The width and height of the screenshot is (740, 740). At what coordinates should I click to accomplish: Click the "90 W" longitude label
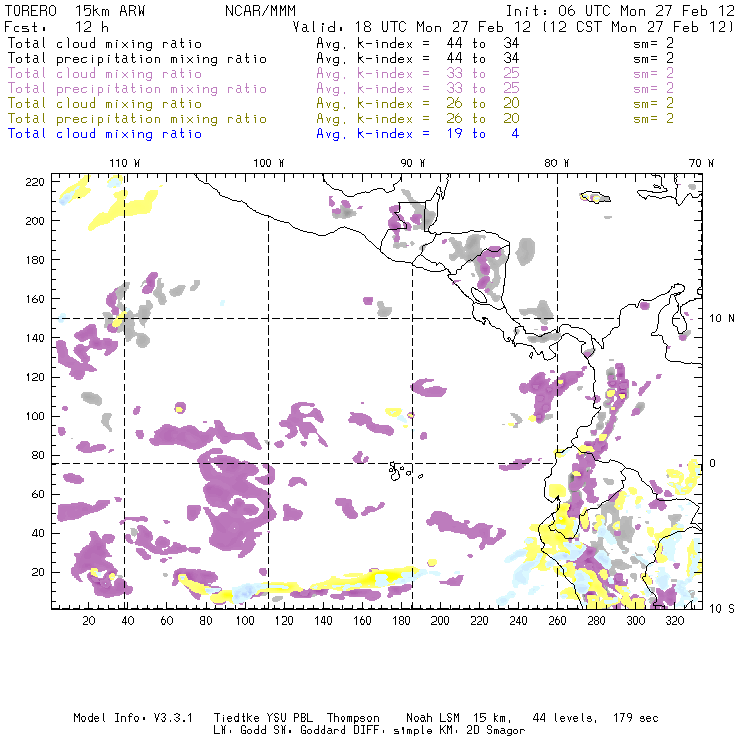[x=412, y=163]
